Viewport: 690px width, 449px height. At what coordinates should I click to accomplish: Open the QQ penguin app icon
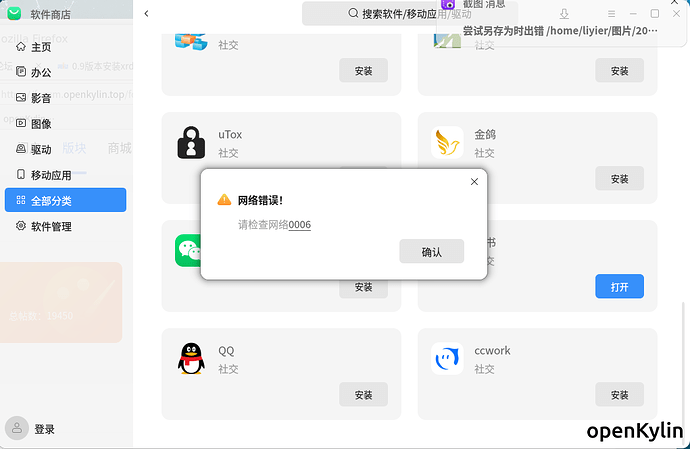pos(191,359)
